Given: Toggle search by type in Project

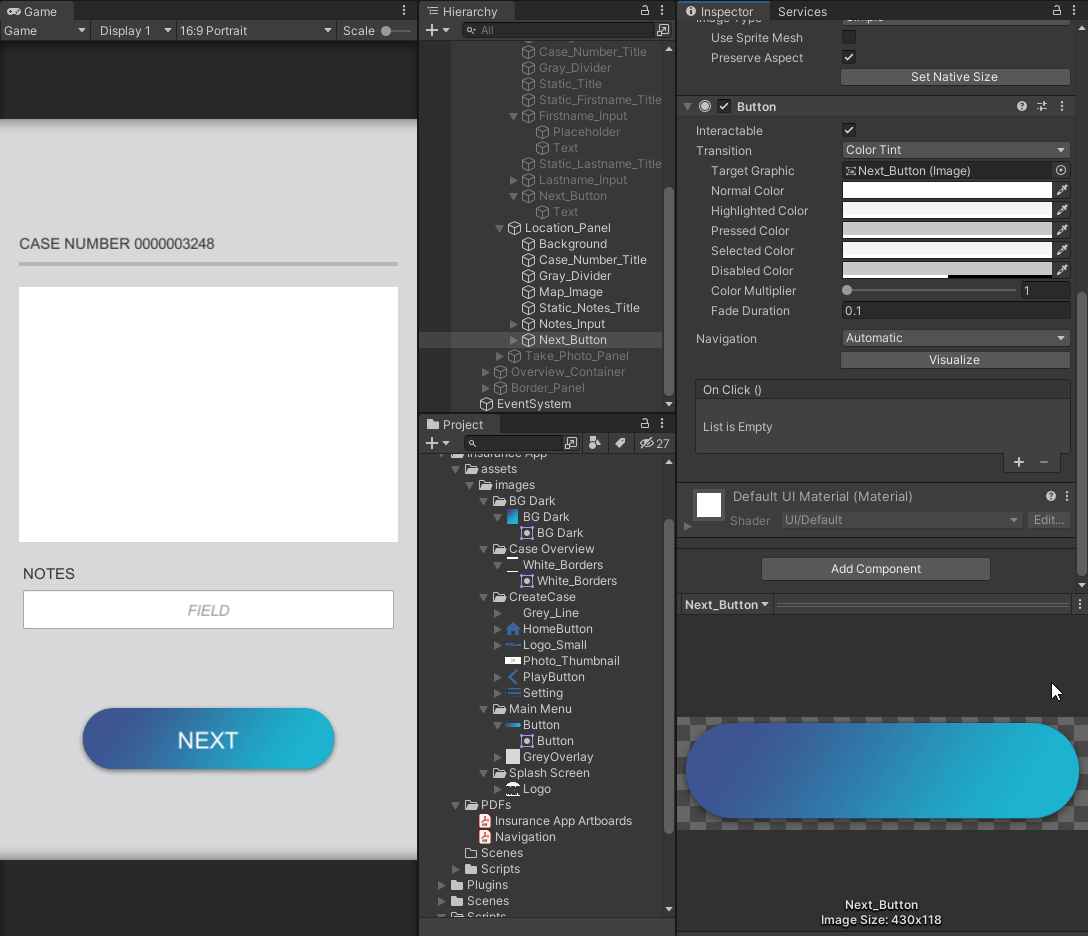Looking at the screenshot, I should click(x=595, y=443).
